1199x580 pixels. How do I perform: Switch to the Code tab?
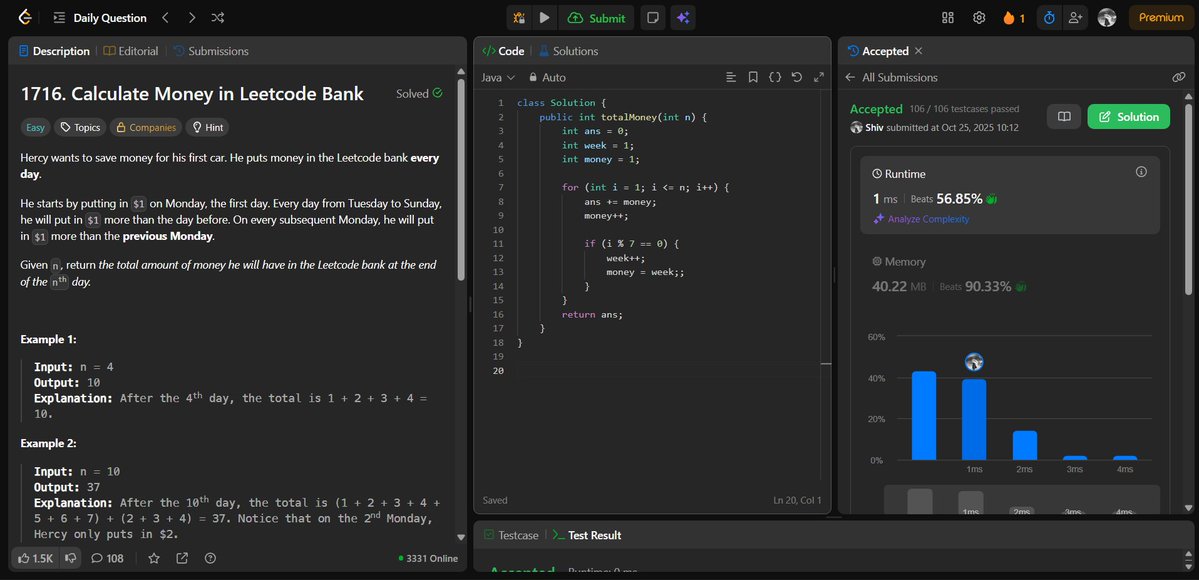pyautogui.click(x=503, y=51)
